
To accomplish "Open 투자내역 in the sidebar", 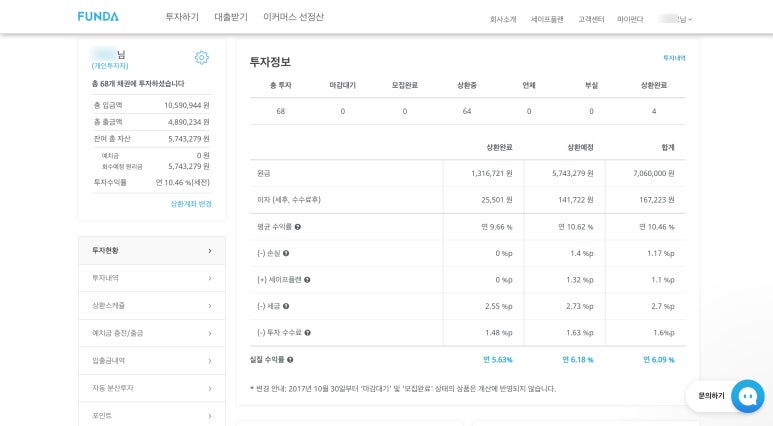I will click(151, 278).
